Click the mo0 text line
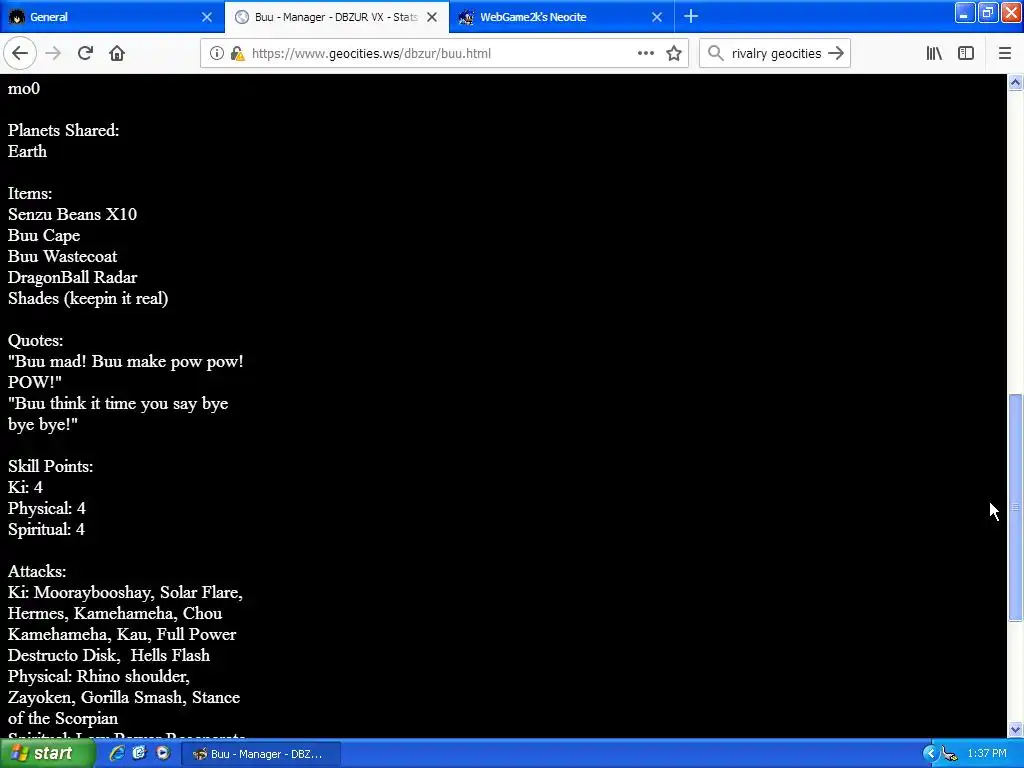The width and height of the screenshot is (1024, 768). coord(24,89)
